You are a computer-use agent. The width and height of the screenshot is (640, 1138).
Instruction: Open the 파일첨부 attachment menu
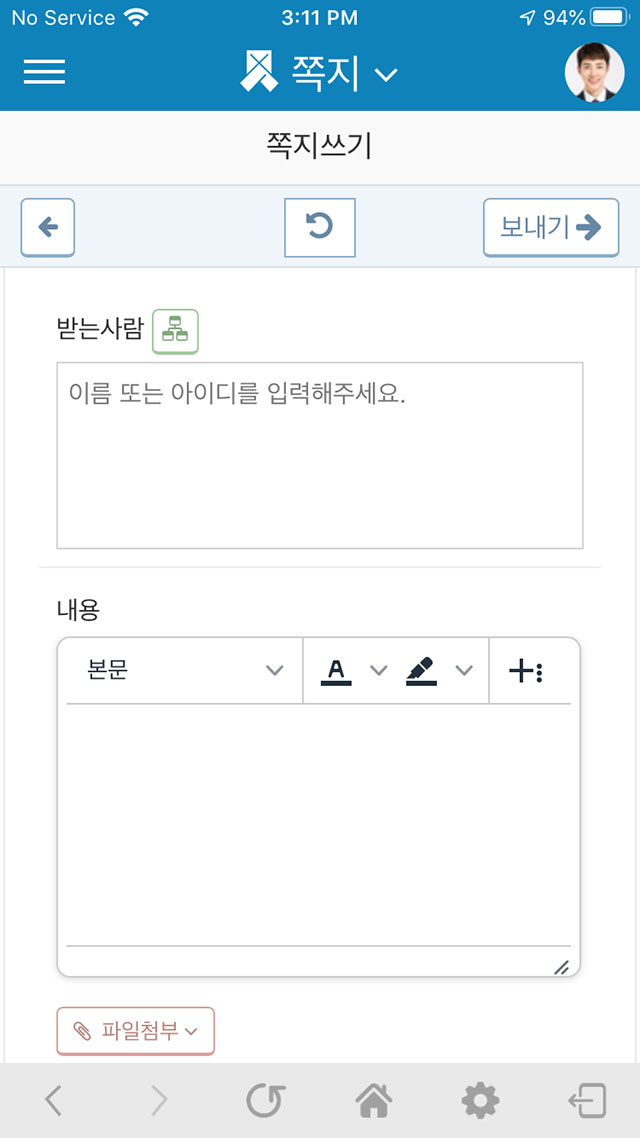(x=136, y=1031)
